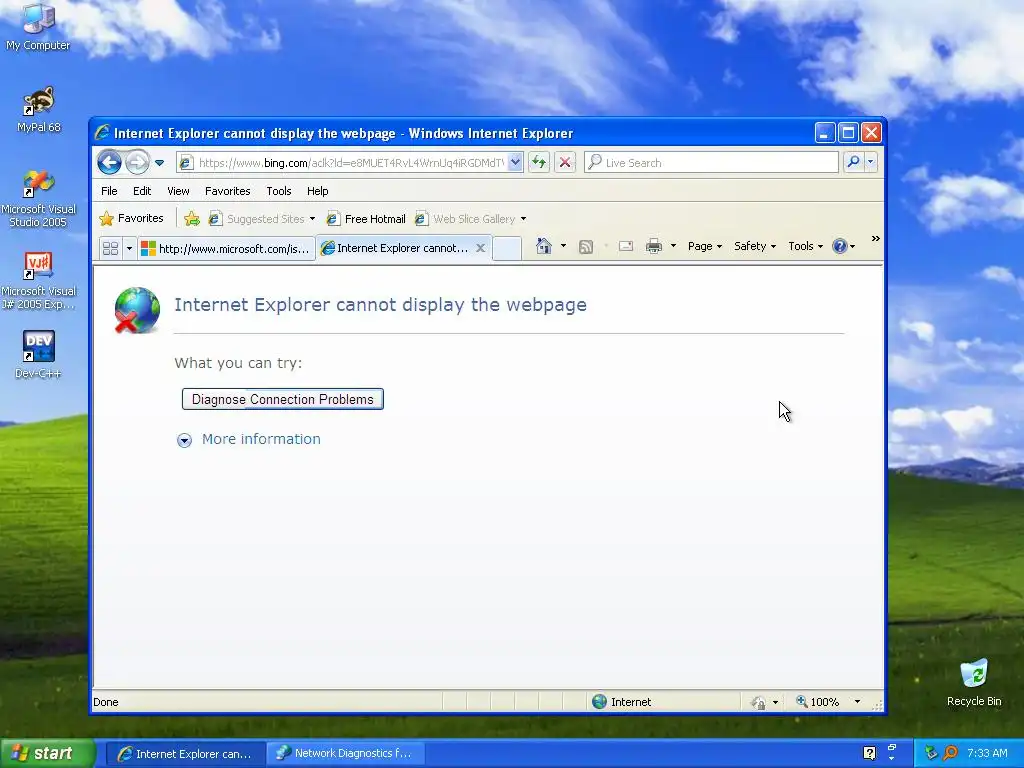This screenshot has width=1024, height=768.
Task: Stop loading with the red X icon
Action: [x=565, y=163]
